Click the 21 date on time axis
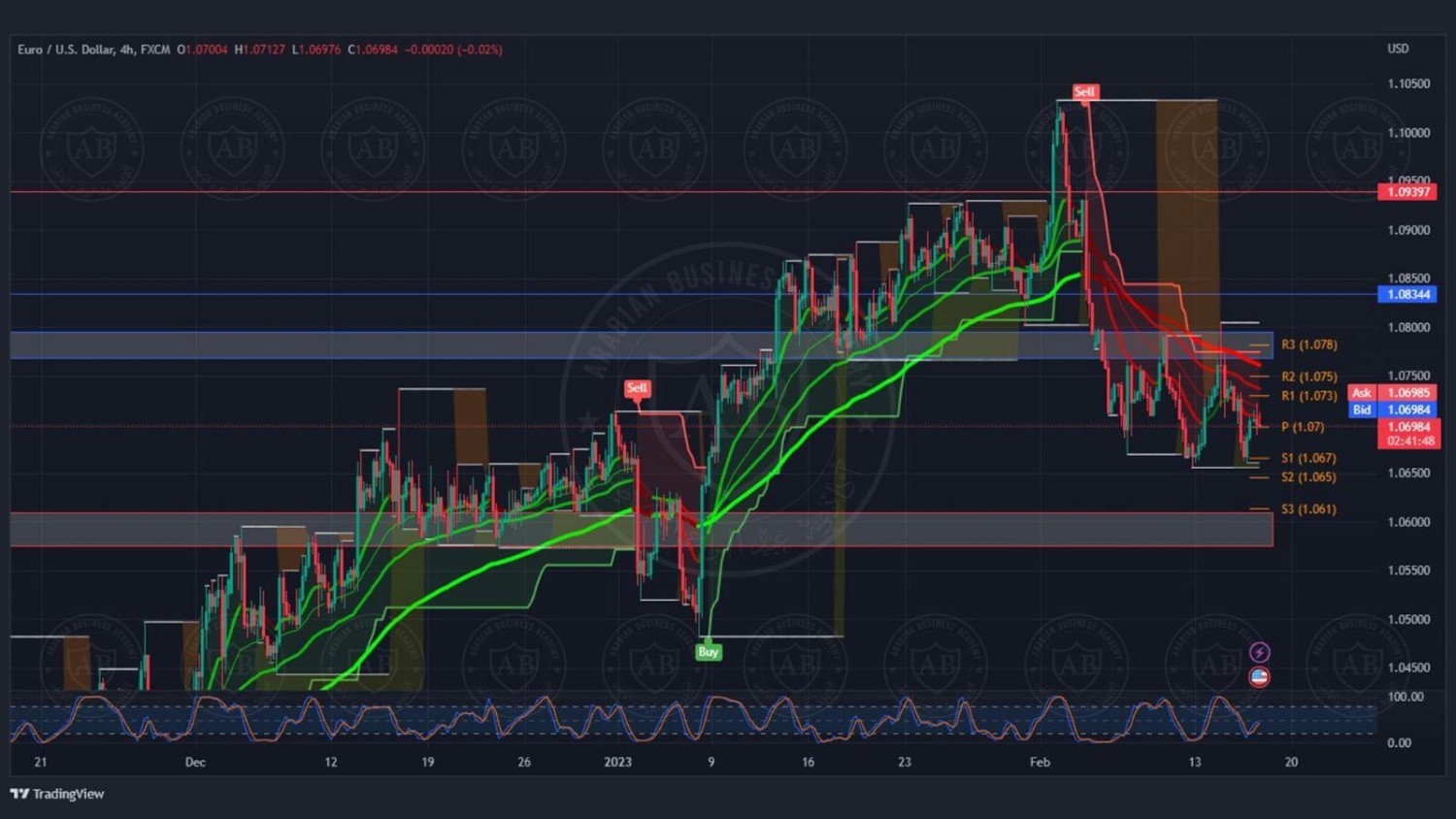 point(41,762)
